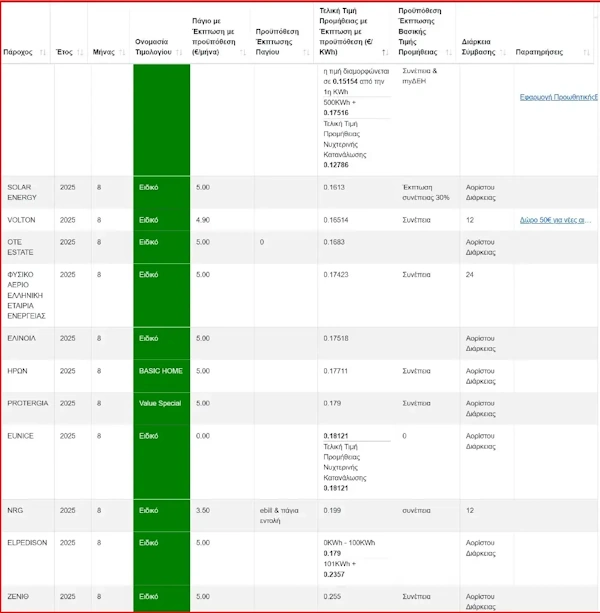Select the VOLTON provider name
Image resolution: width=600 pixels, height=613 pixels.
pyautogui.click(x=21, y=220)
